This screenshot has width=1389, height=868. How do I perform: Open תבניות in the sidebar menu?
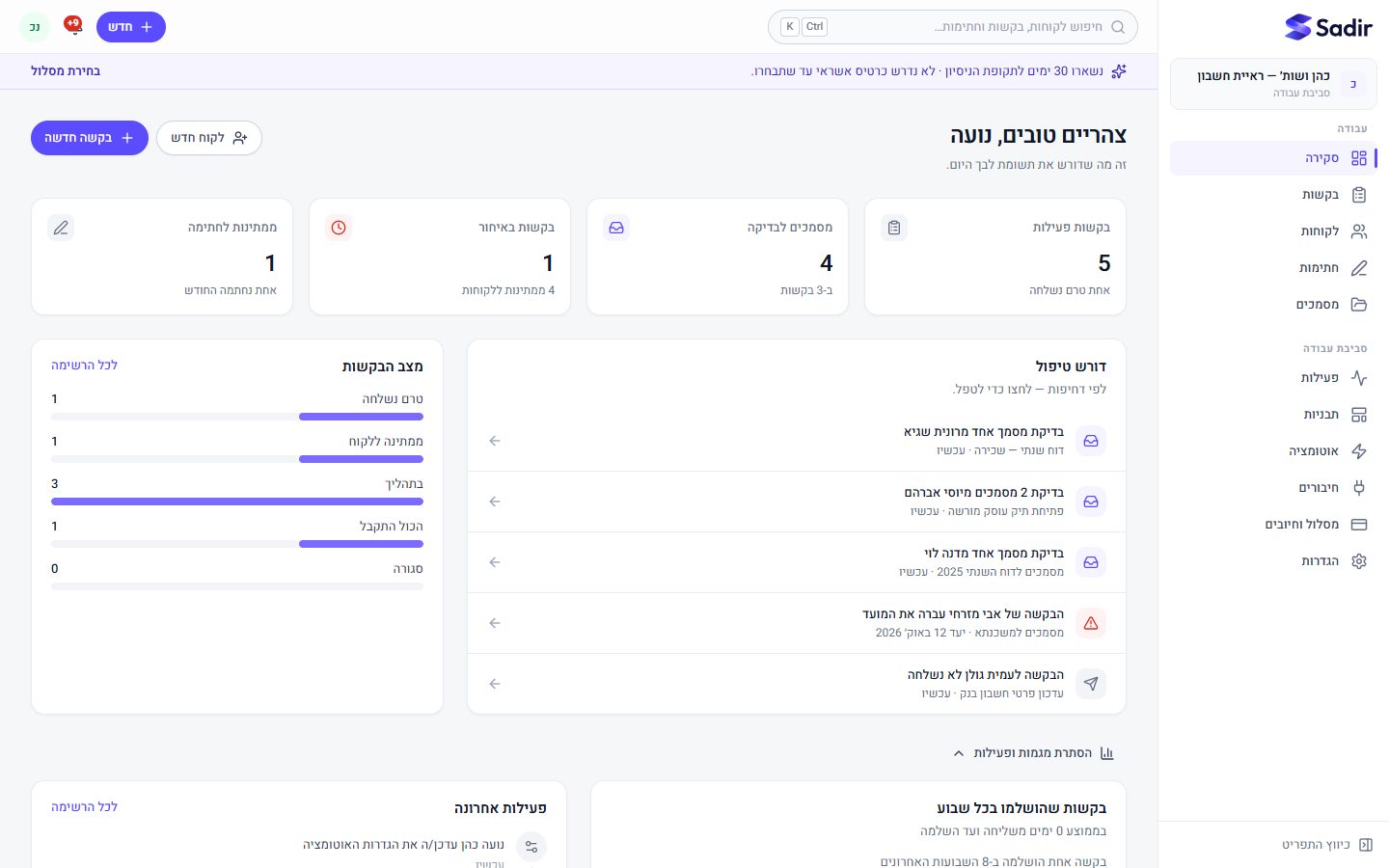point(1273,415)
